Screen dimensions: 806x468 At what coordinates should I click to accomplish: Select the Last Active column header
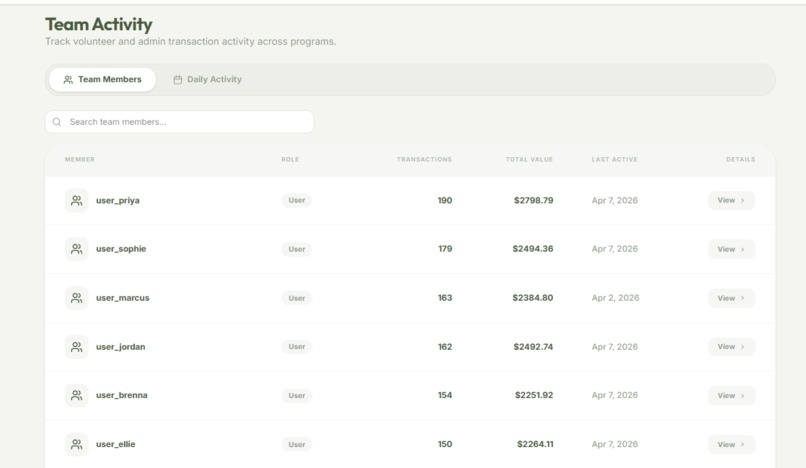614,159
